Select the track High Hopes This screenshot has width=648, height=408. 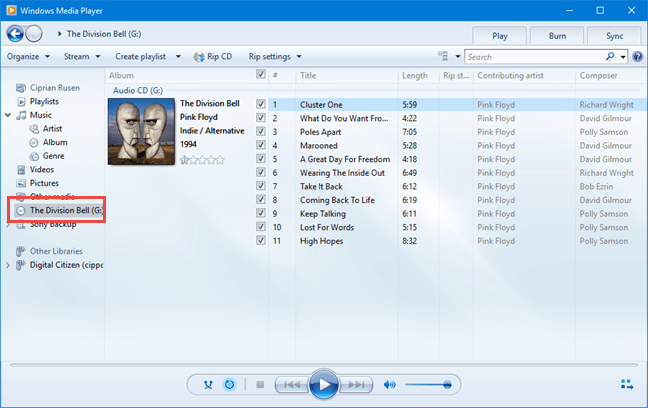coord(322,241)
